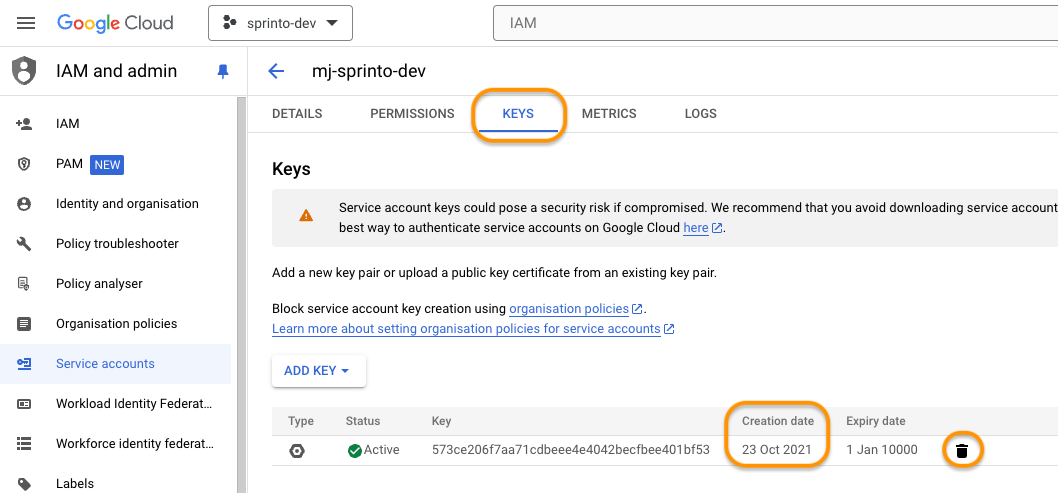Switch to the Permissions tab
Image resolution: width=1058 pixels, height=493 pixels.
coord(412,114)
